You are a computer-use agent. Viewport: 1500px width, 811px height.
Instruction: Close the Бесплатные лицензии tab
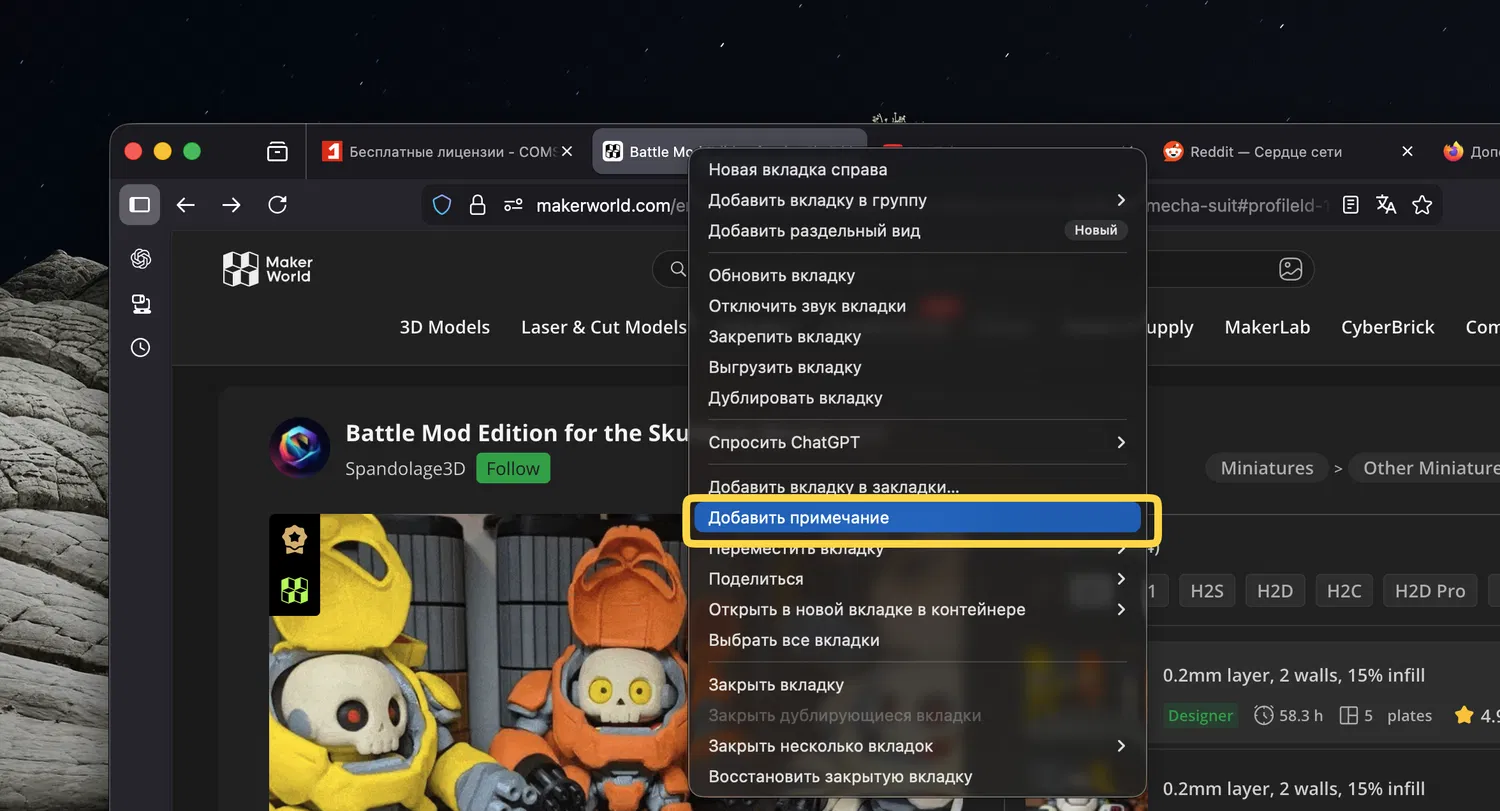tap(567, 152)
